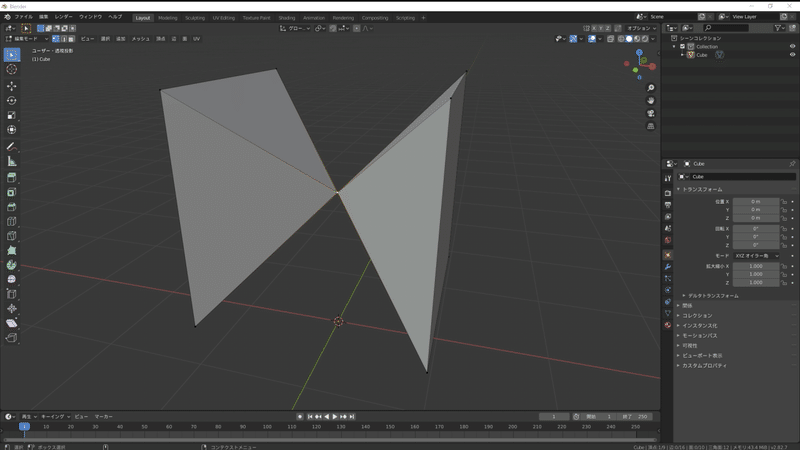Jump to the timeline start frame

[310, 417]
